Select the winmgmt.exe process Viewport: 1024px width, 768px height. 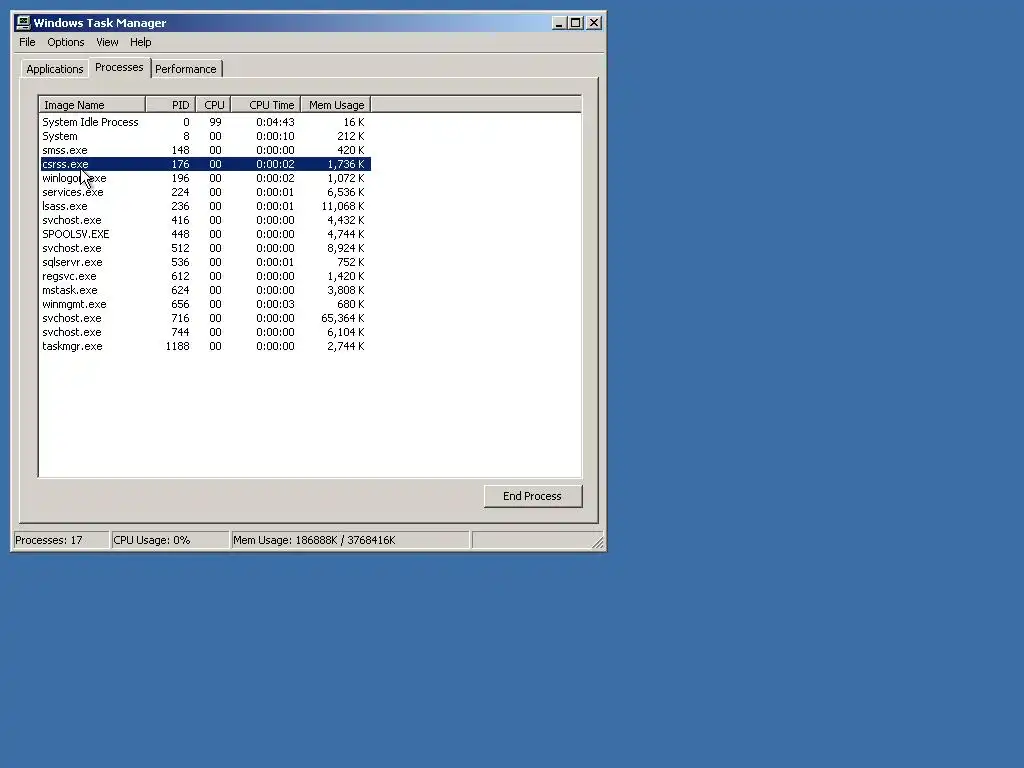[205, 304]
